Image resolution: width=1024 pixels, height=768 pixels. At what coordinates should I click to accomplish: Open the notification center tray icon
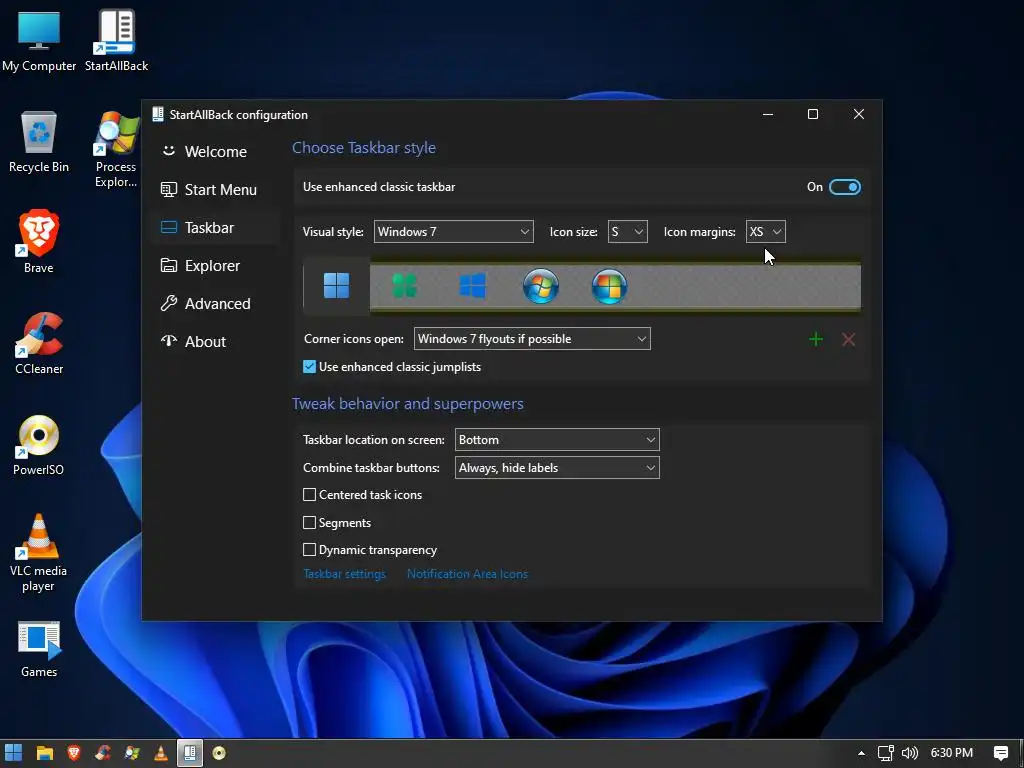tap(1000, 753)
